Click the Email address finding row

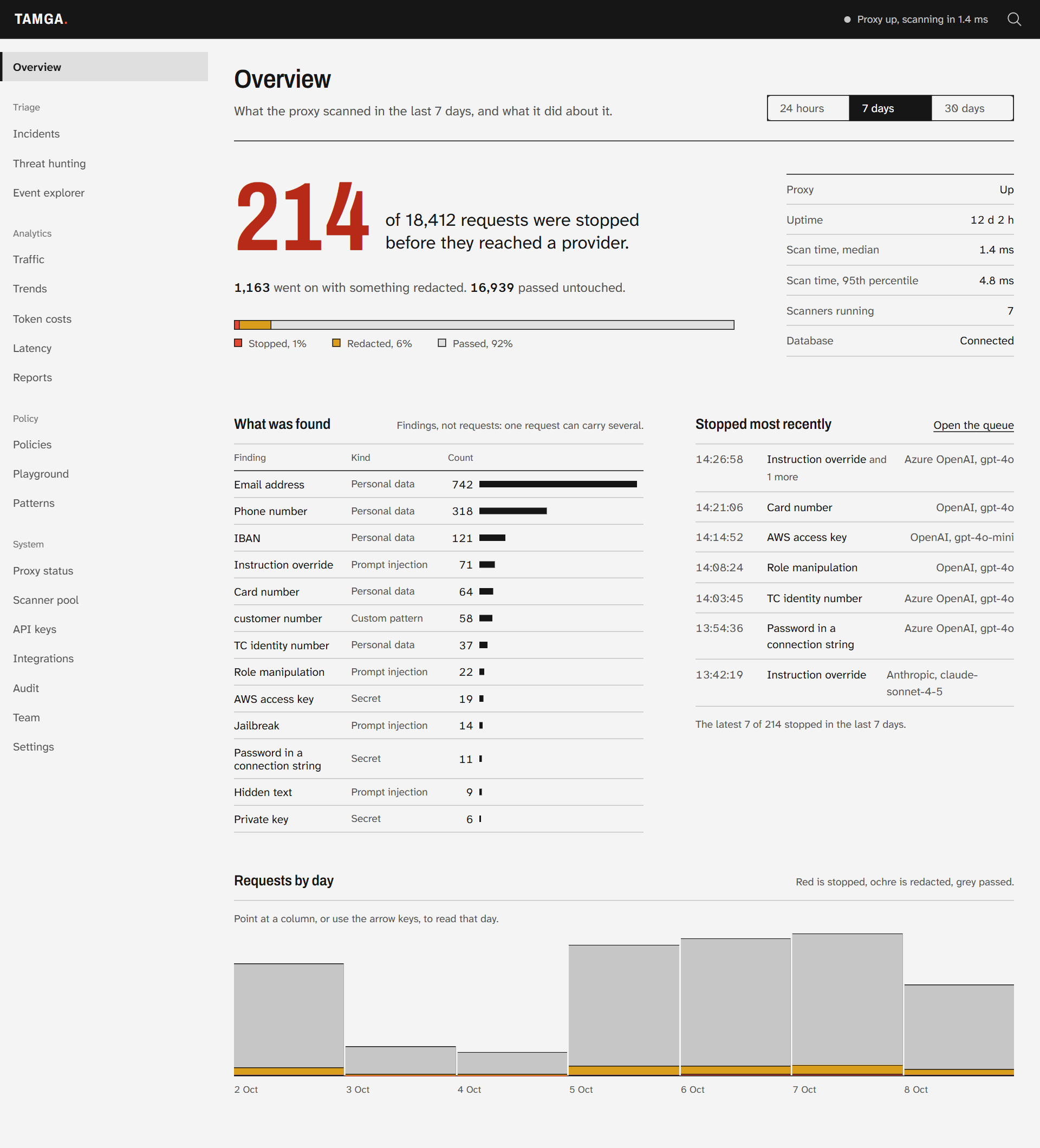tap(439, 485)
